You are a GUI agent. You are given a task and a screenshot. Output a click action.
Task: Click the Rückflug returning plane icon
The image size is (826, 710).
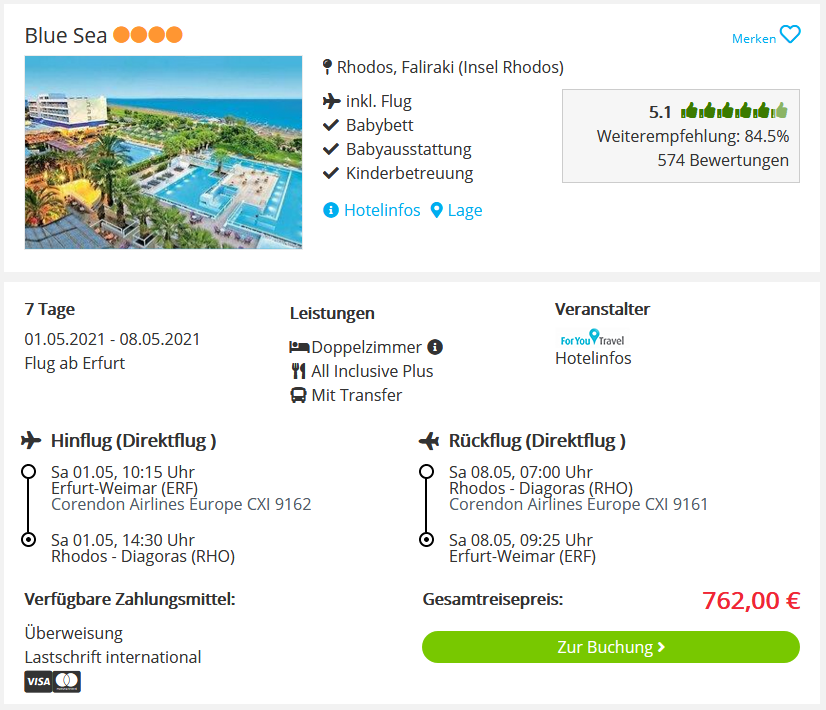[429, 440]
